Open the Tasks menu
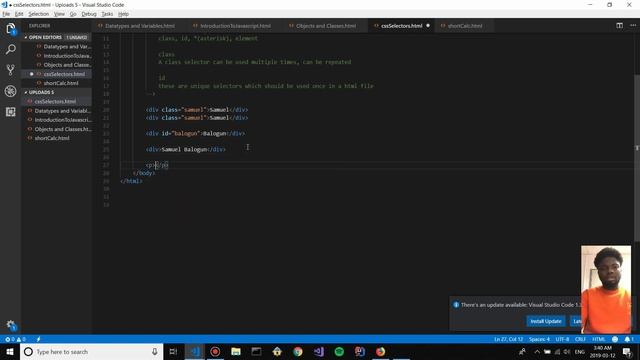640x360 pixels. tap(107, 14)
